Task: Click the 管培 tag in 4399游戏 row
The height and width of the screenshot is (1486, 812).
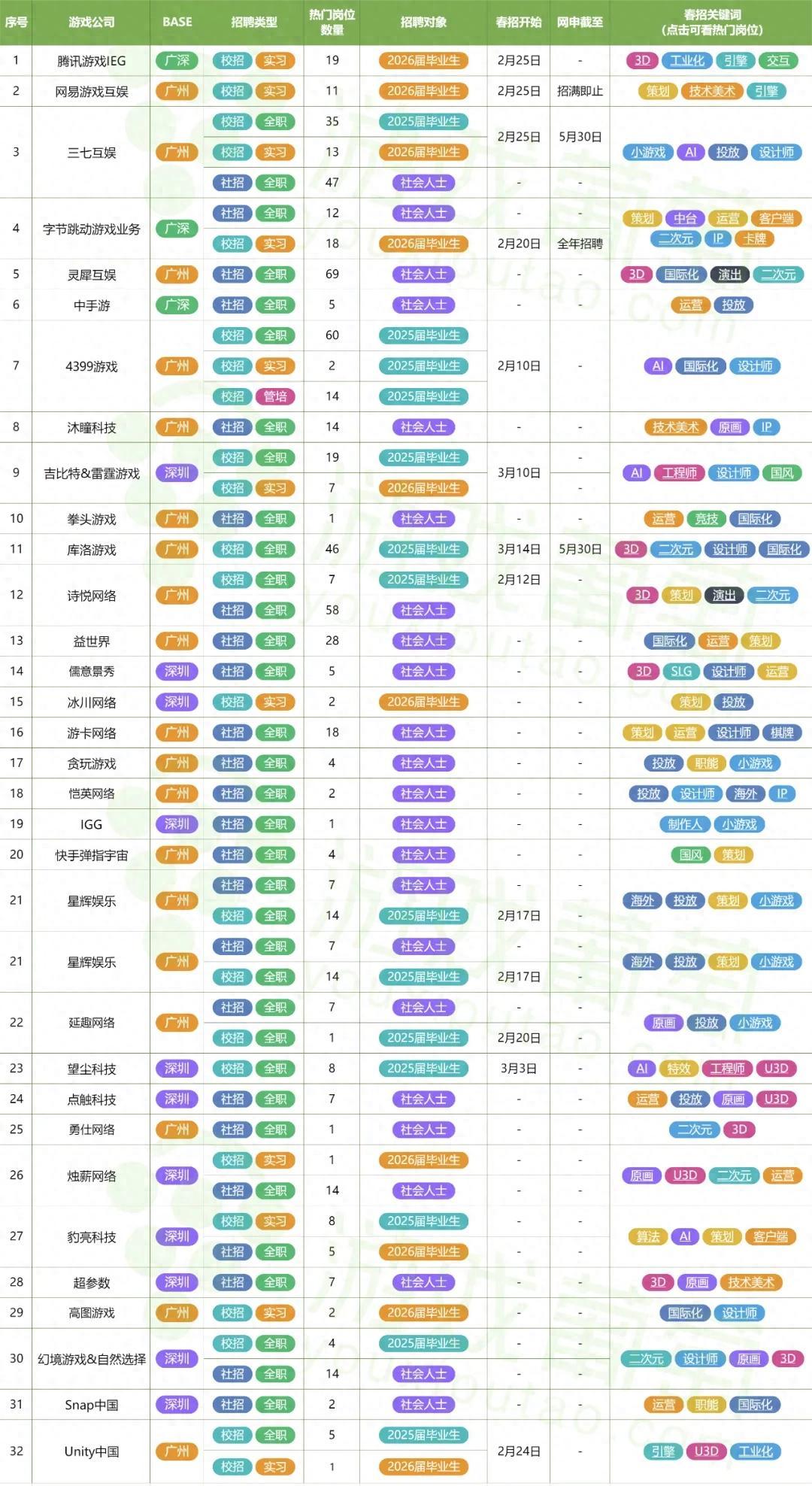Action: tap(274, 396)
